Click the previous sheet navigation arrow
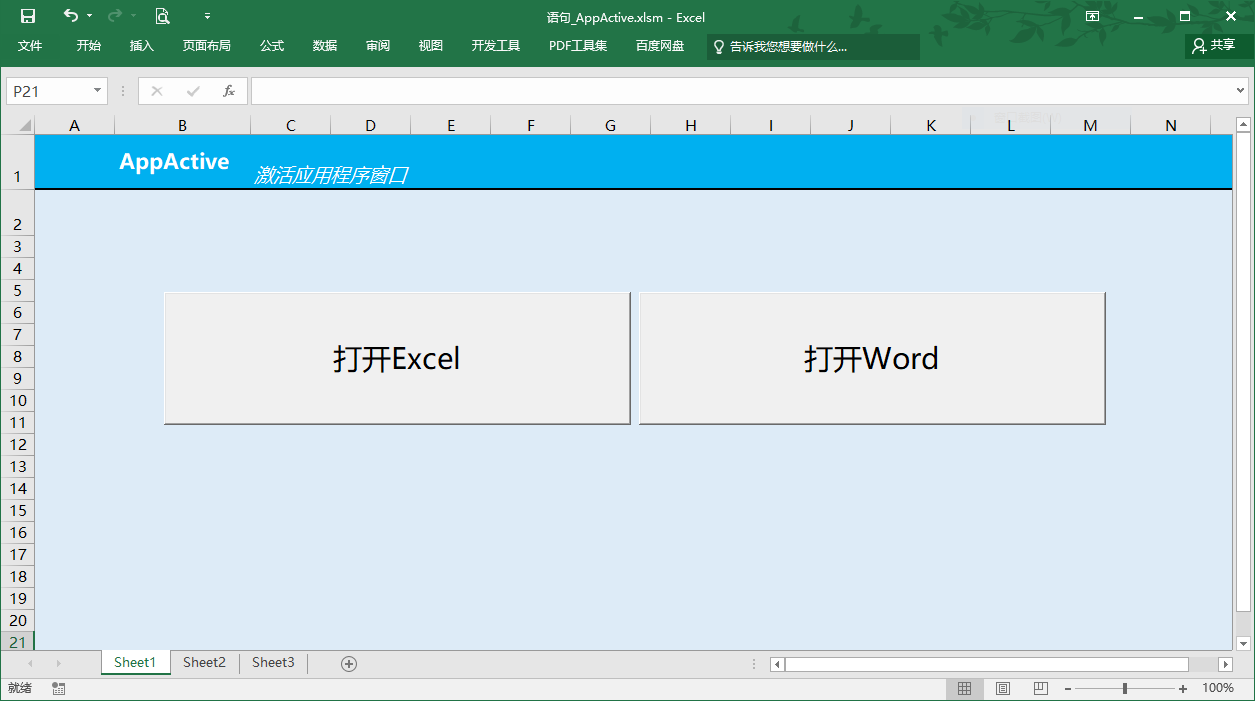The image size is (1255, 701). [x=30, y=663]
